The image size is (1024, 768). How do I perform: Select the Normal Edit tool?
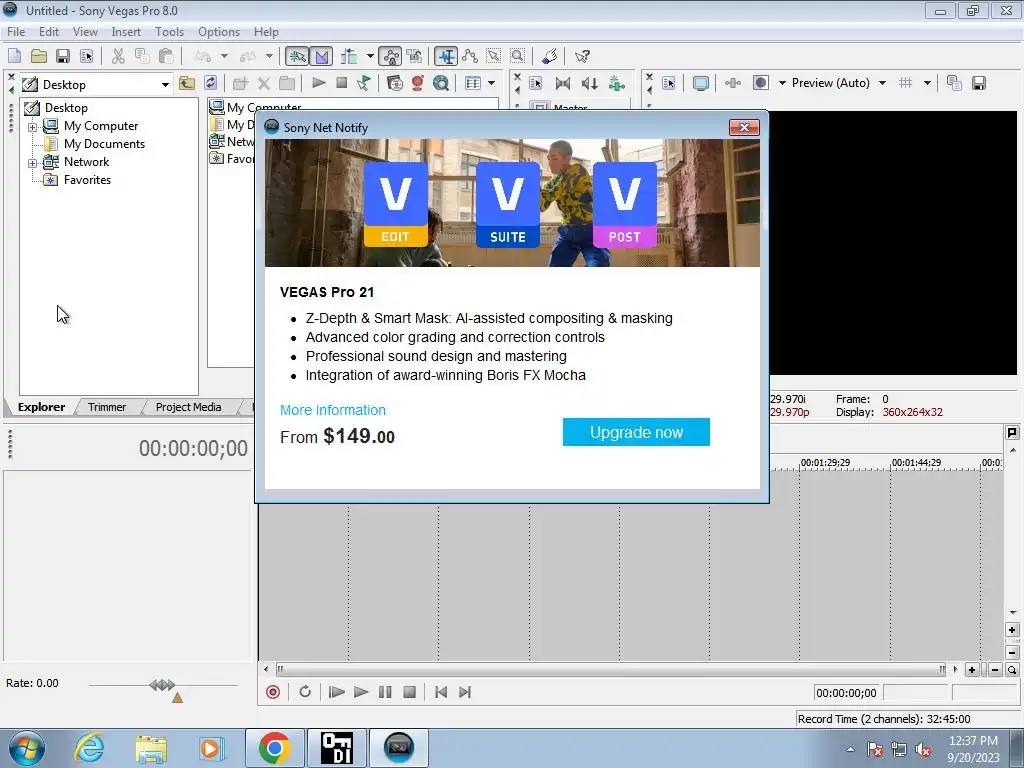click(x=446, y=56)
